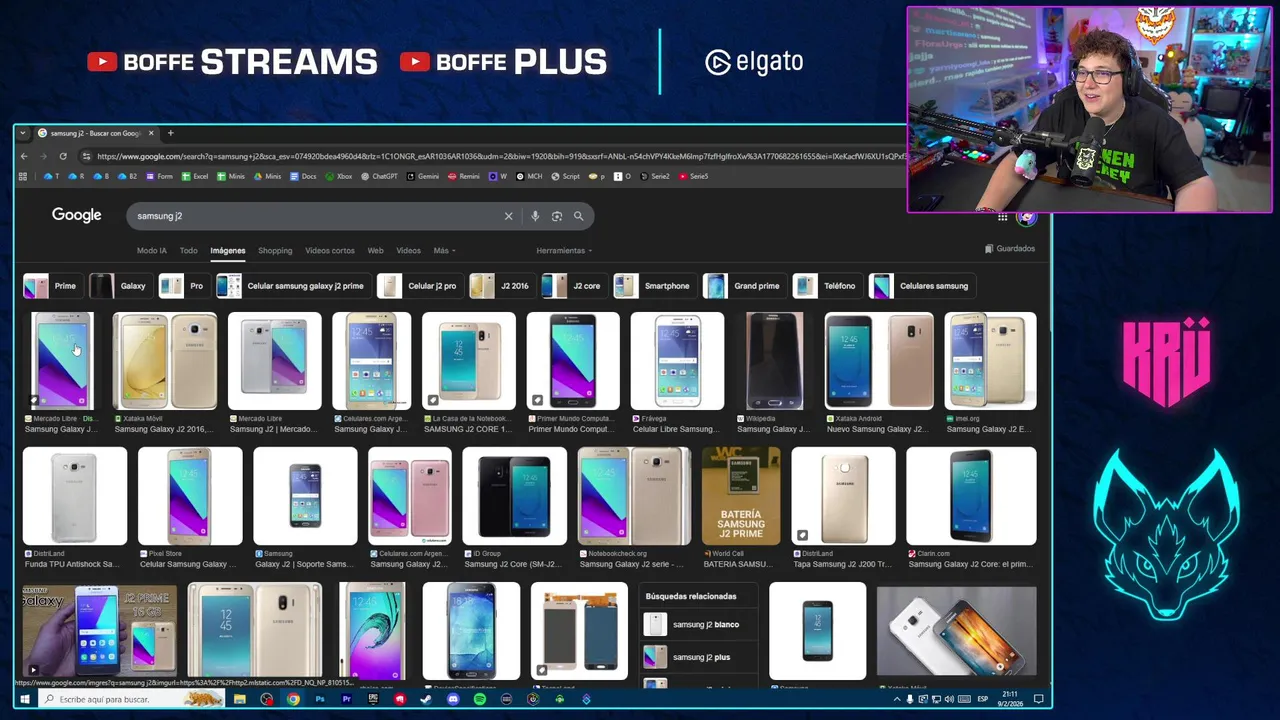Open Steam from taskbar
Image resolution: width=1280 pixels, height=720 pixels.
426,699
